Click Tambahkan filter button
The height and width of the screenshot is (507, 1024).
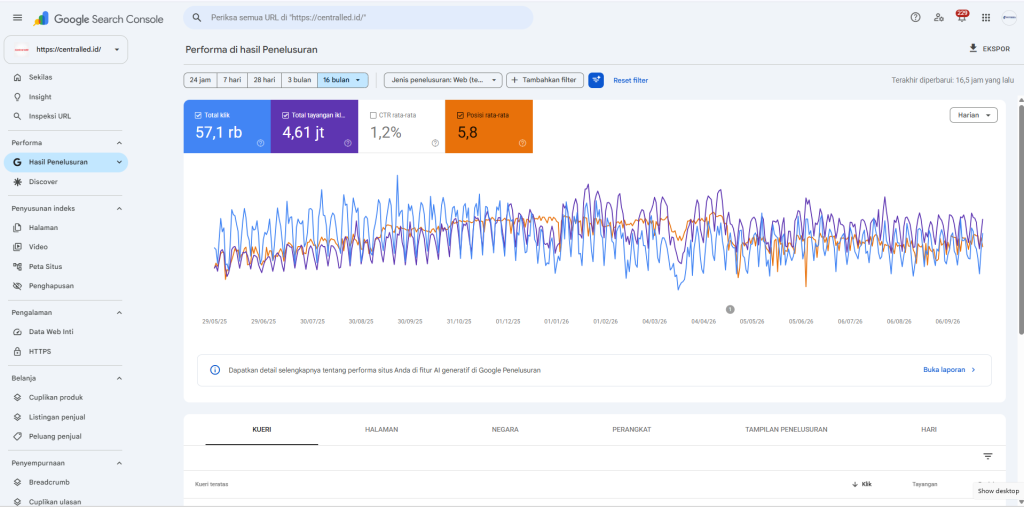pos(545,80)
